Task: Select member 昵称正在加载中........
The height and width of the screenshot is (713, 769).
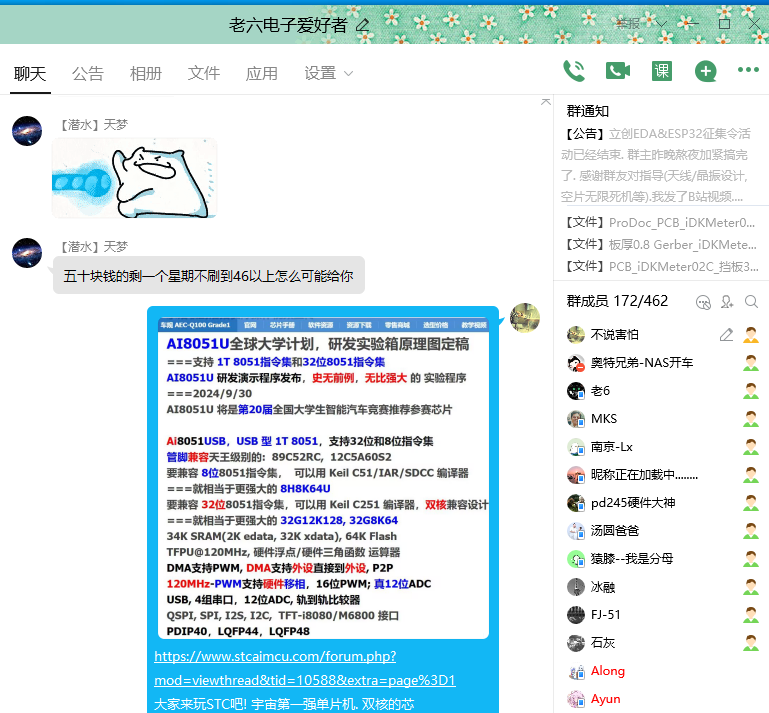Action: click(662, 475)
